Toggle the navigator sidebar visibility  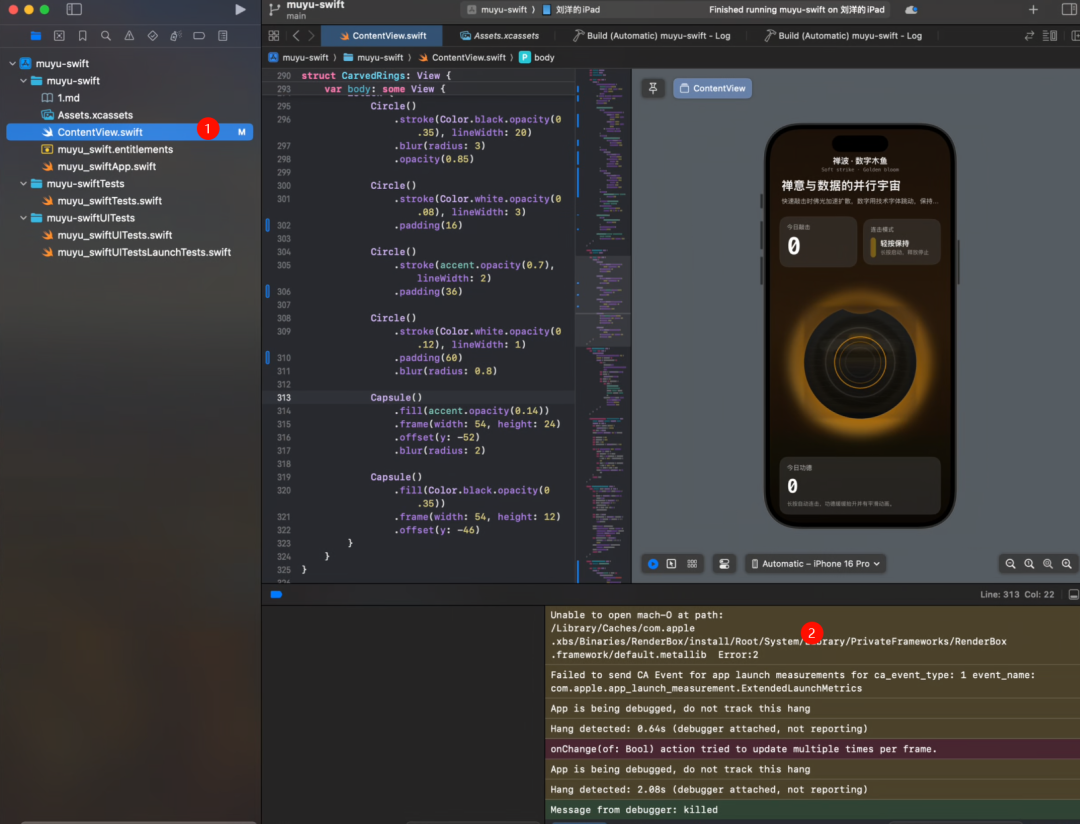point(74,10)
